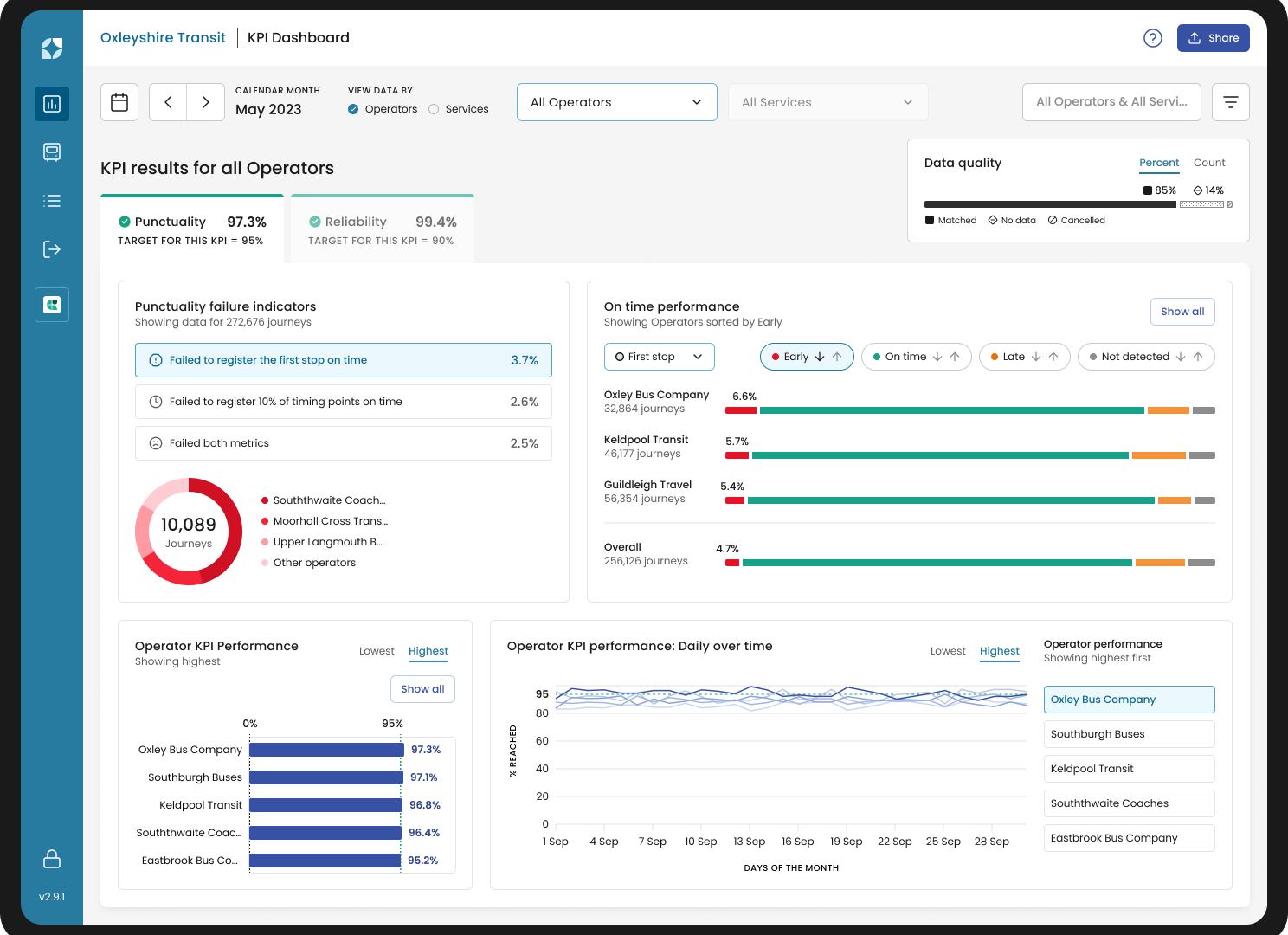Show Data quality as Count
Screen dimensions: 1288x935
1209,163
